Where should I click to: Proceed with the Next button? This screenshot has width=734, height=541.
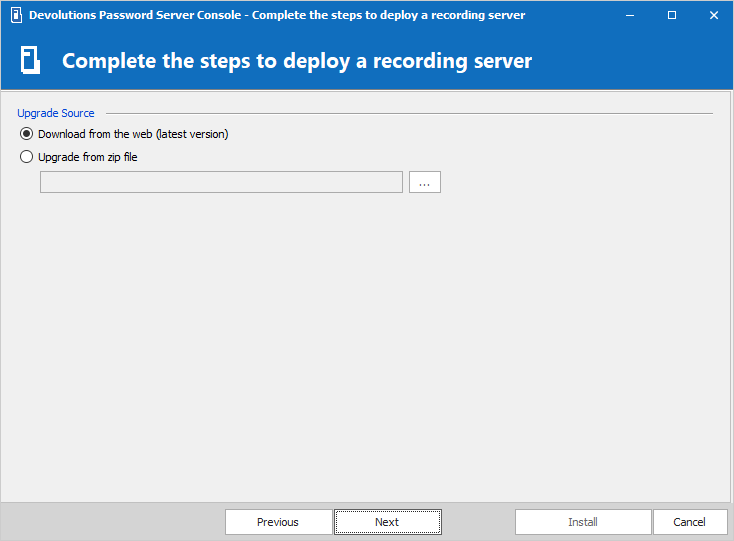[387, 522]
